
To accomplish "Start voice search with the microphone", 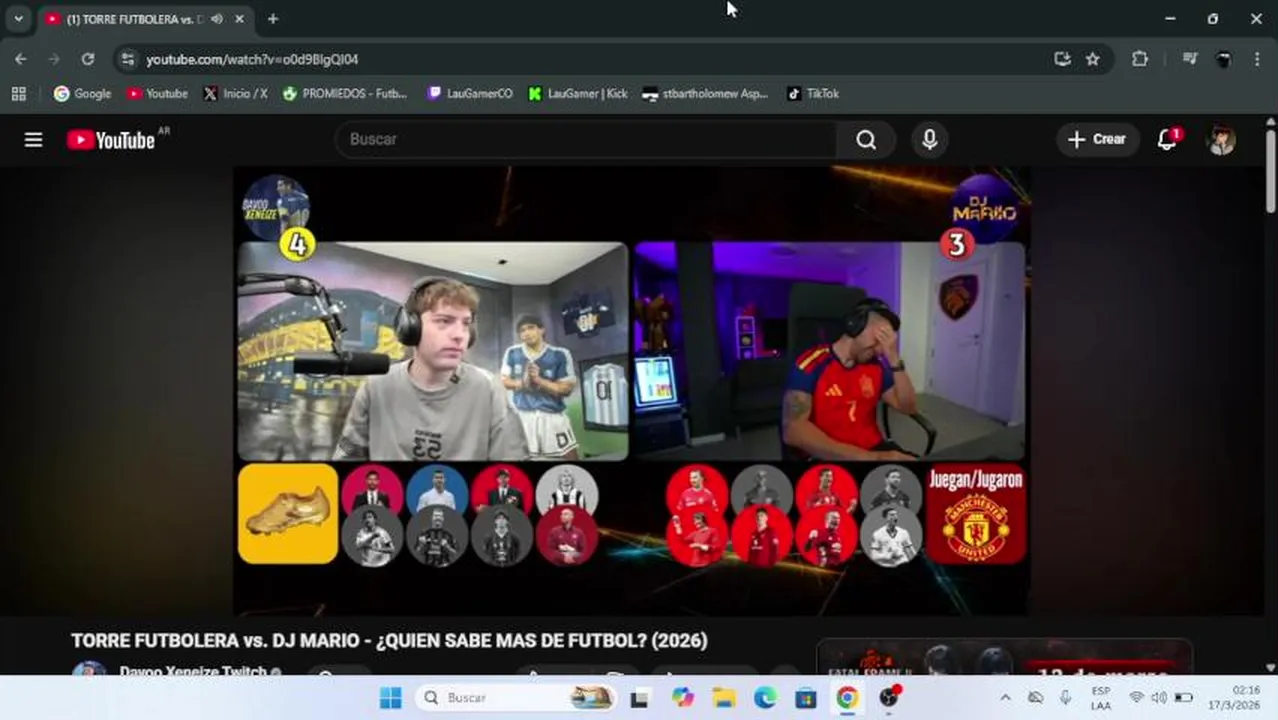I will pos(929,140).
